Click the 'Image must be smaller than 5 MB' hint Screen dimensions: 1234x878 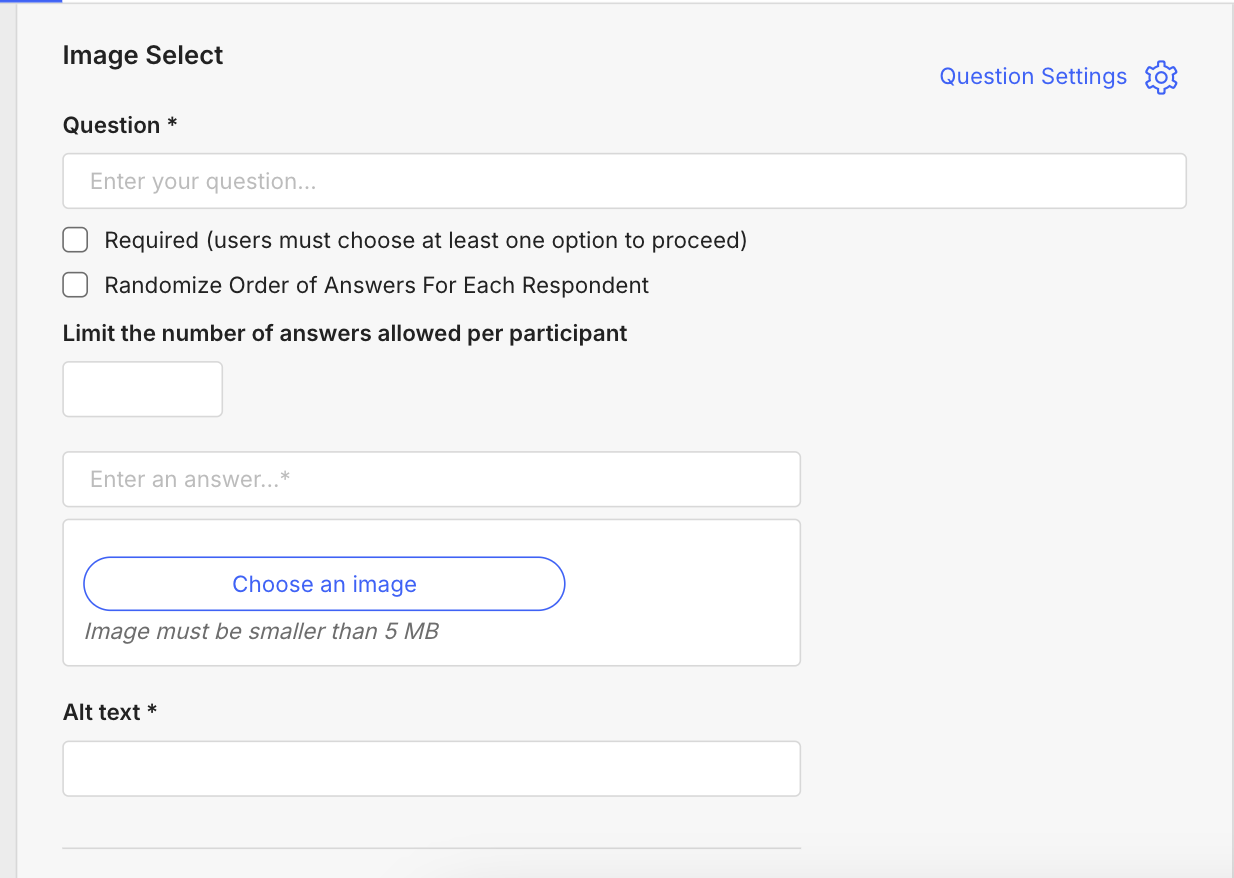262,631
